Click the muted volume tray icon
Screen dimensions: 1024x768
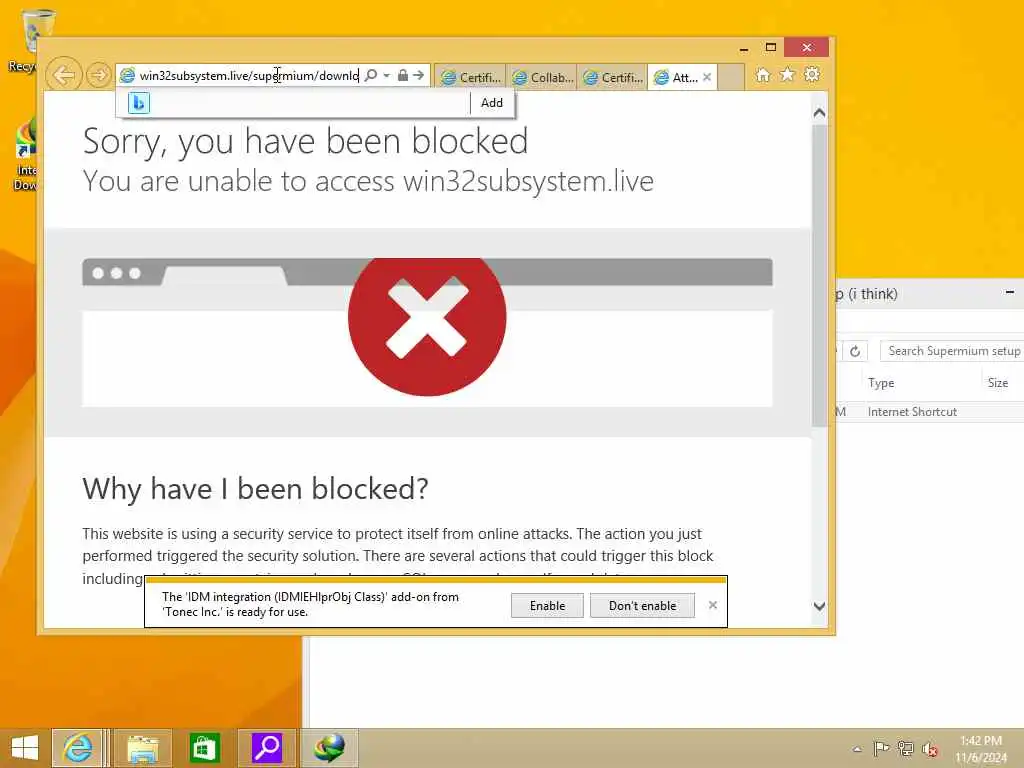pos(930,749)
